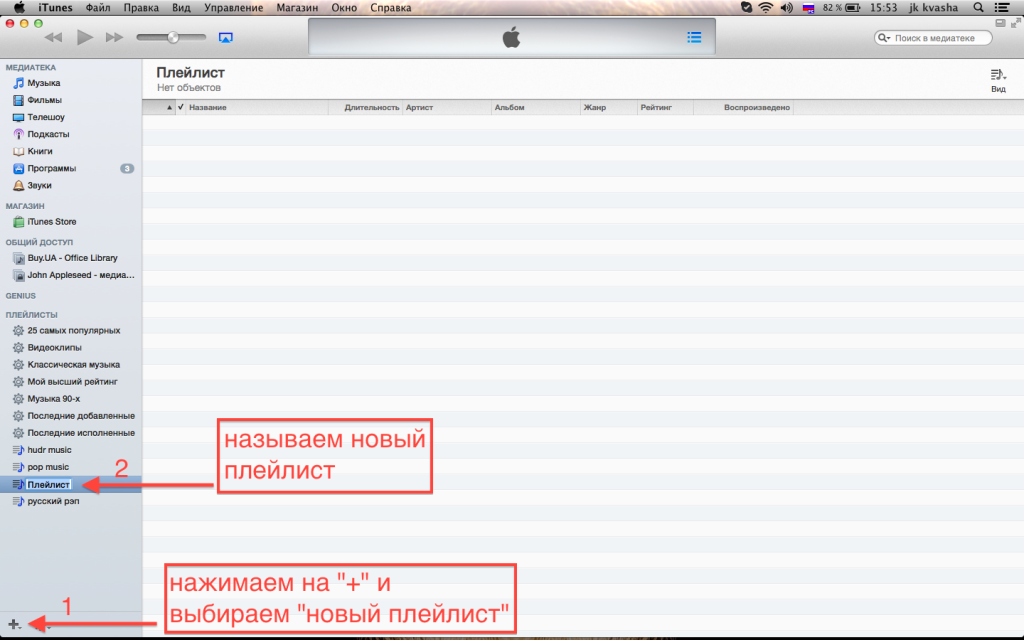The image size is (1024, 640).
Task: Click the Wi-Fi status icon
Action: [765, 8]
